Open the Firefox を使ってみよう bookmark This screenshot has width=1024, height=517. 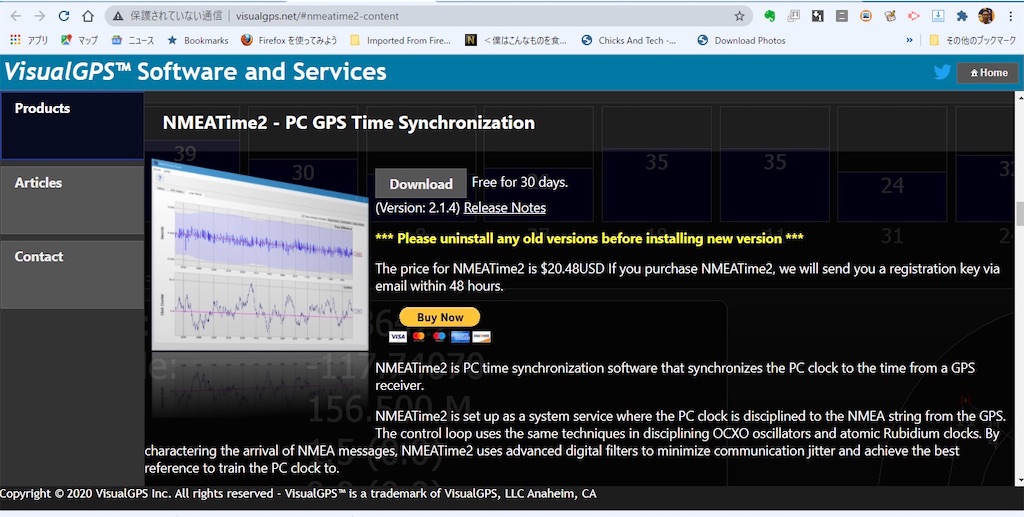pyautogui.click(x=289, y=40)
